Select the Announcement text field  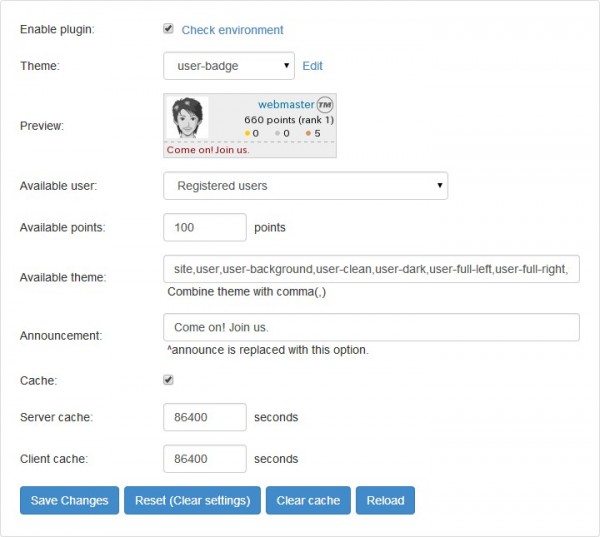click(x=370, y=327)
